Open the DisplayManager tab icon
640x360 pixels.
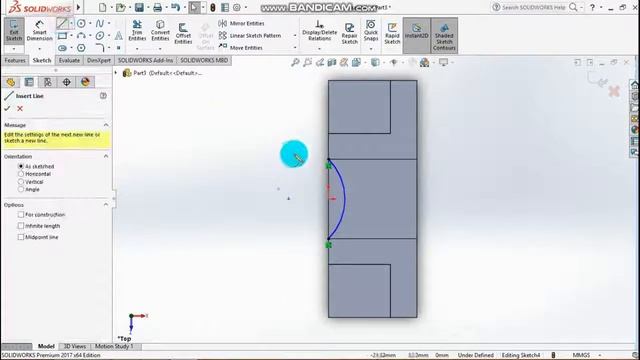85,82
